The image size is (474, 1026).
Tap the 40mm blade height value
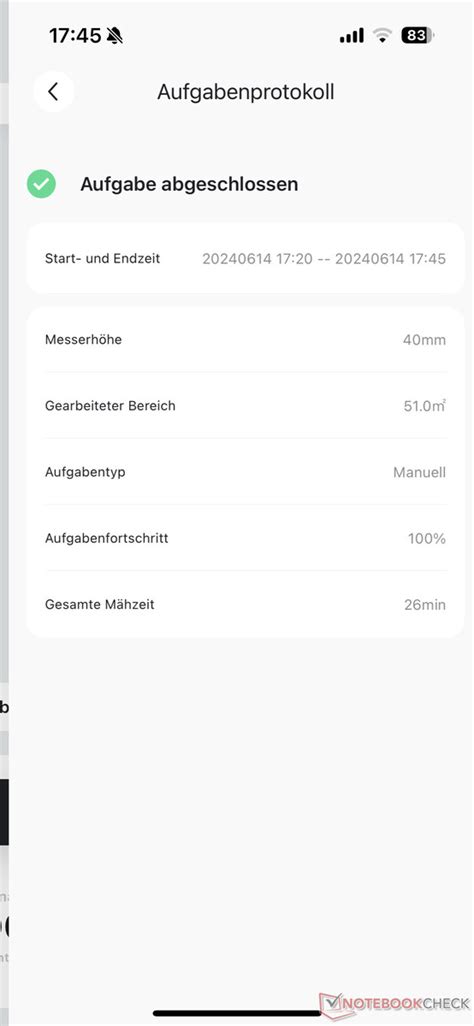[x=424, y=340]
